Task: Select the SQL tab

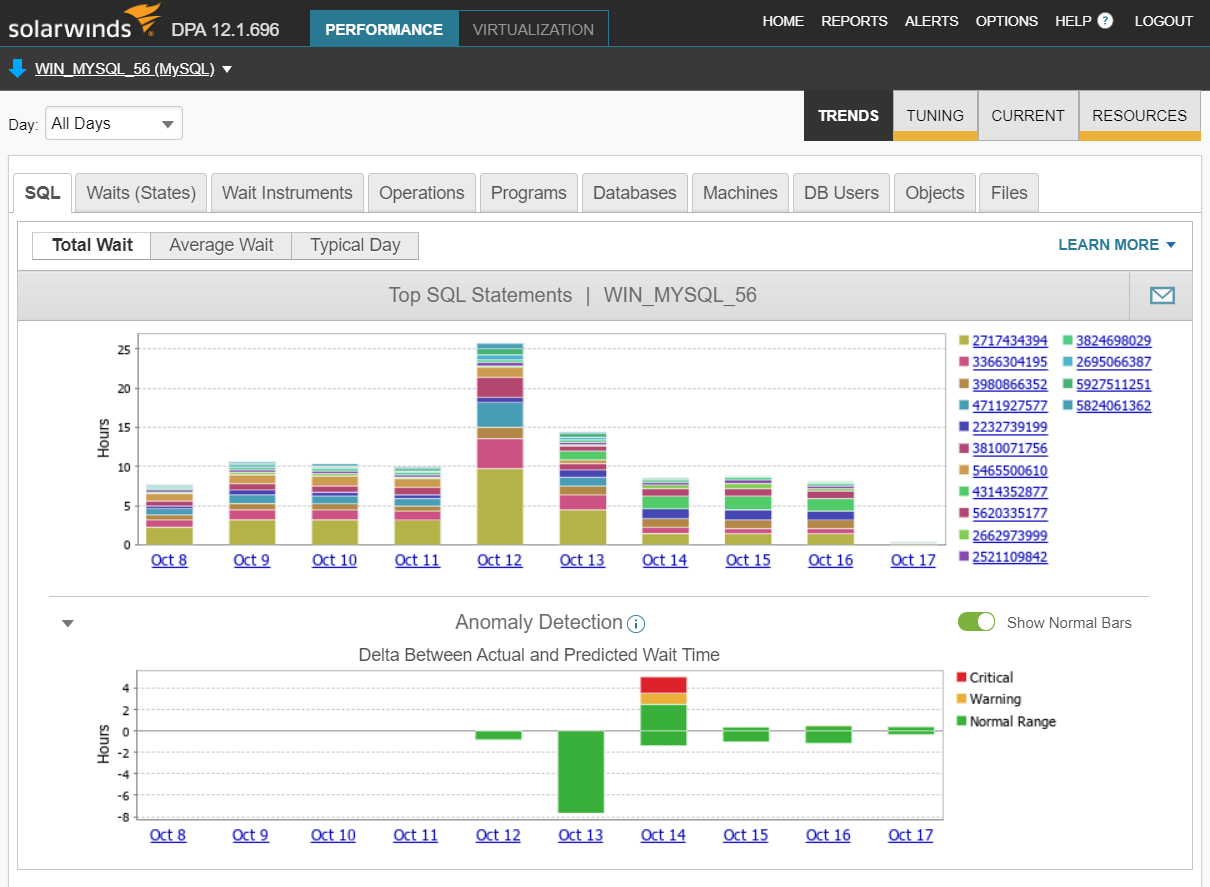Action: [43, 193]
